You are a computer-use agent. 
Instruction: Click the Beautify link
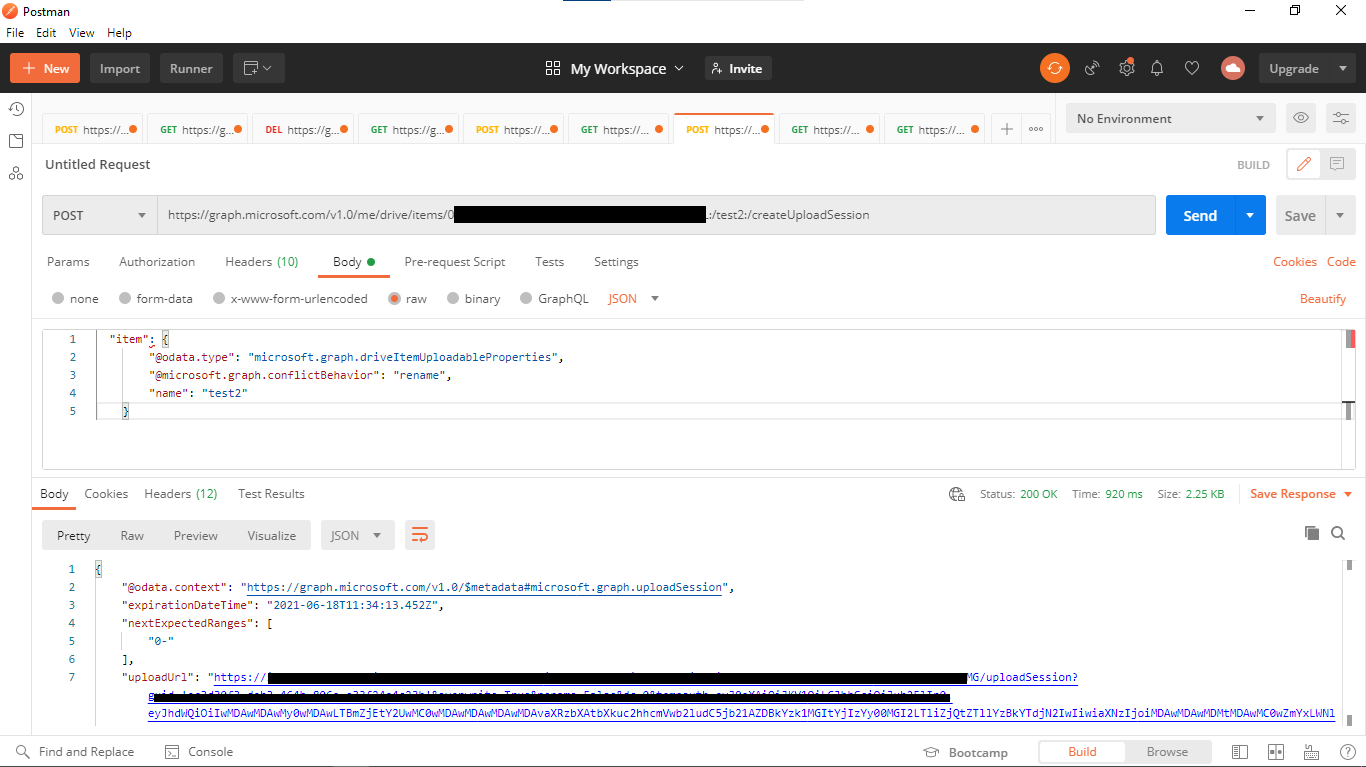1323,298
